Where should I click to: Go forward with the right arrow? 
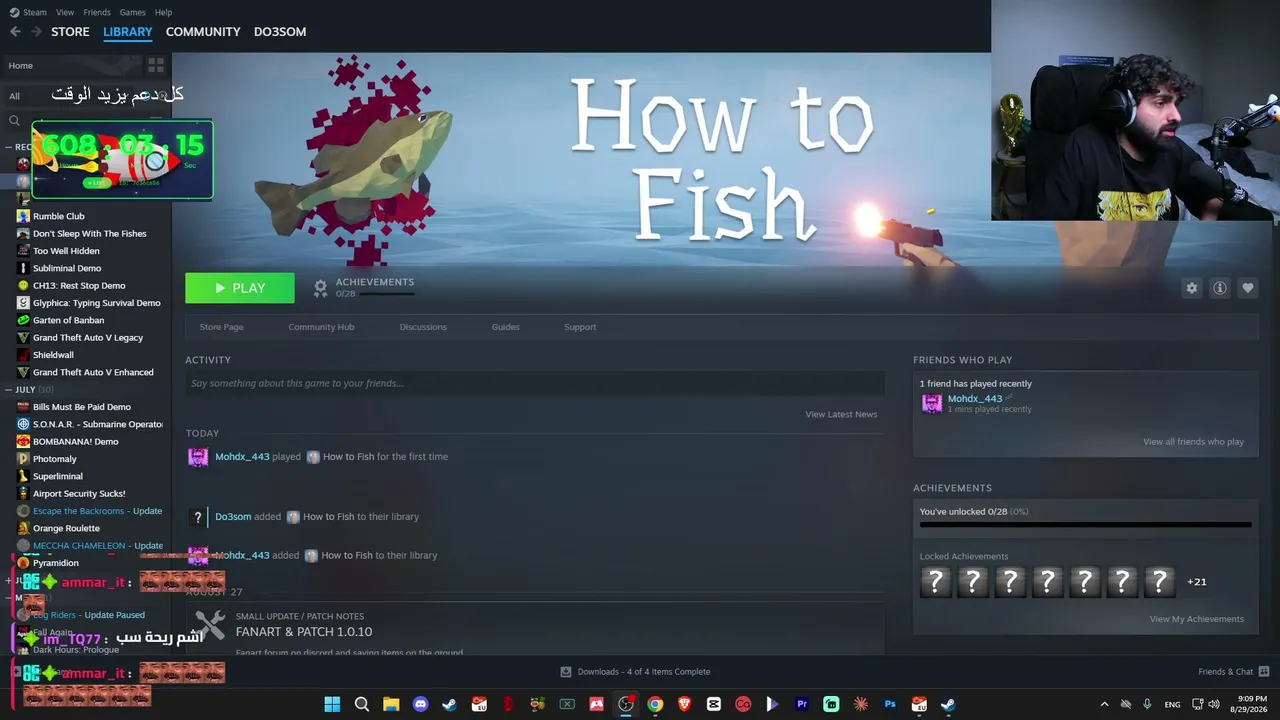coord(36,32)
